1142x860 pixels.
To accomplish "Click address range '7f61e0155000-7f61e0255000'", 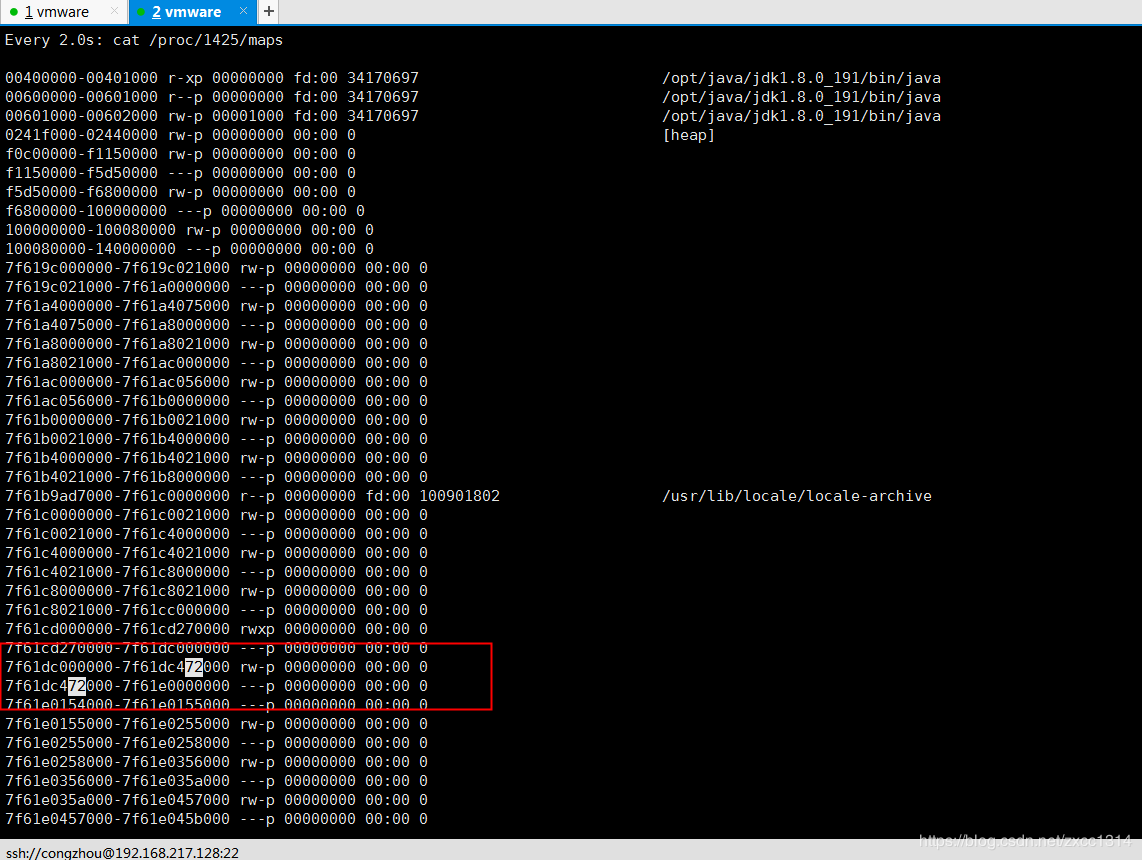I will pos(117,724).
